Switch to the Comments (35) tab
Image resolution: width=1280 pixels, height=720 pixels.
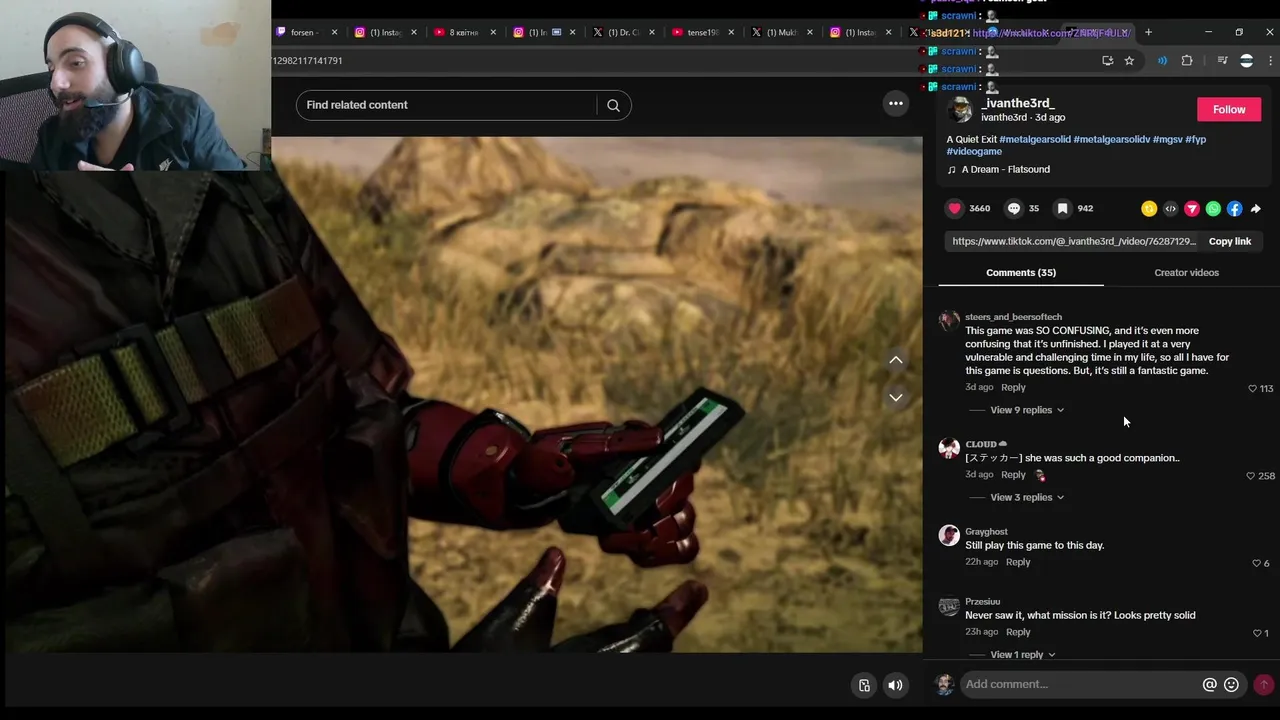tap(1021, 272)
